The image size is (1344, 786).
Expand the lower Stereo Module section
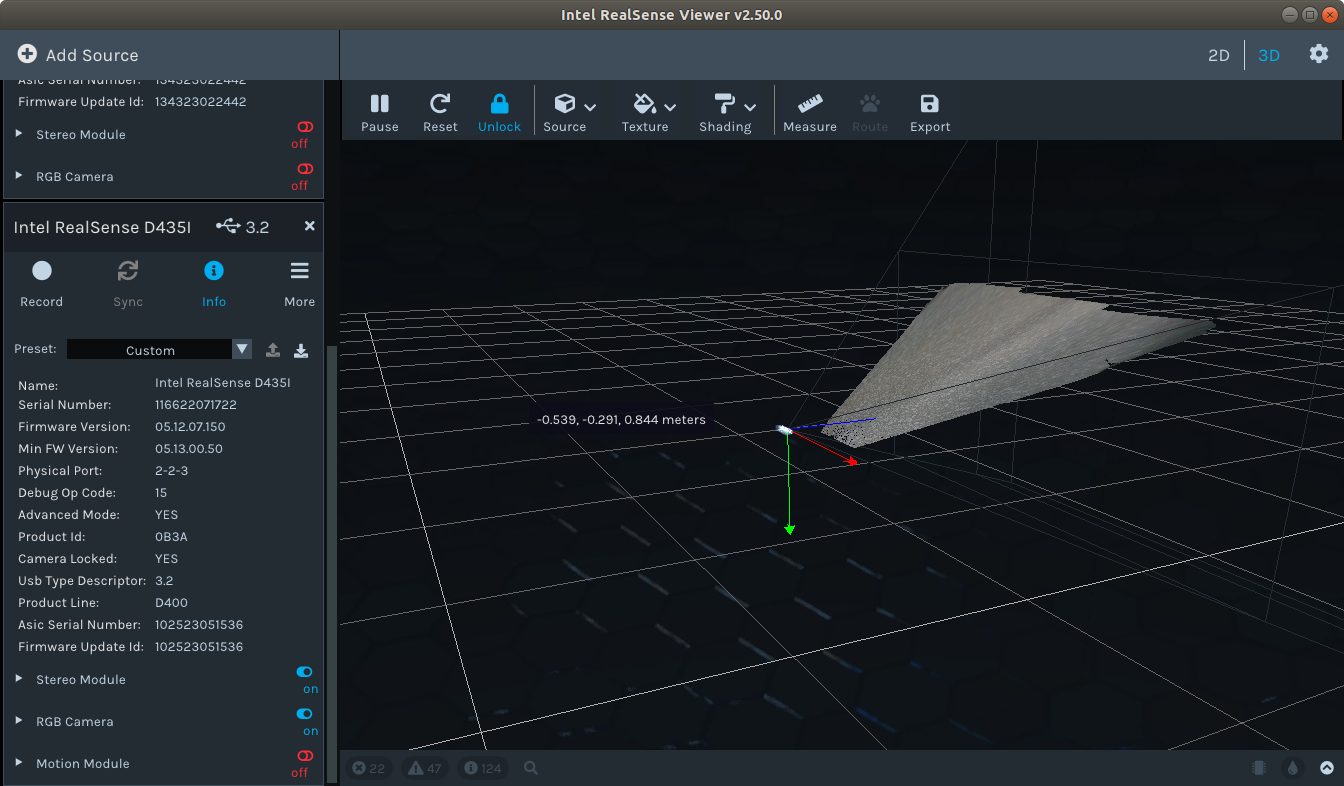pyautogui.click(x=19, y=679)
